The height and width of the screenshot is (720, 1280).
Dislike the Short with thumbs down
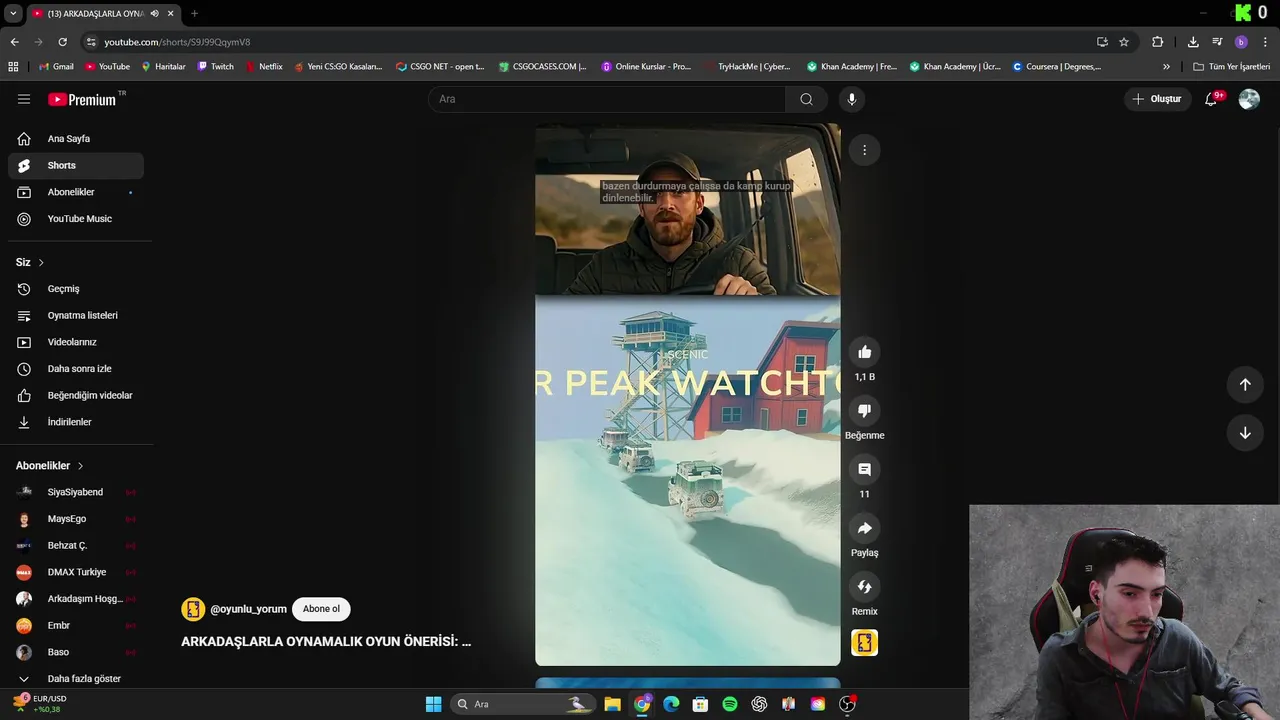point(865,410)
